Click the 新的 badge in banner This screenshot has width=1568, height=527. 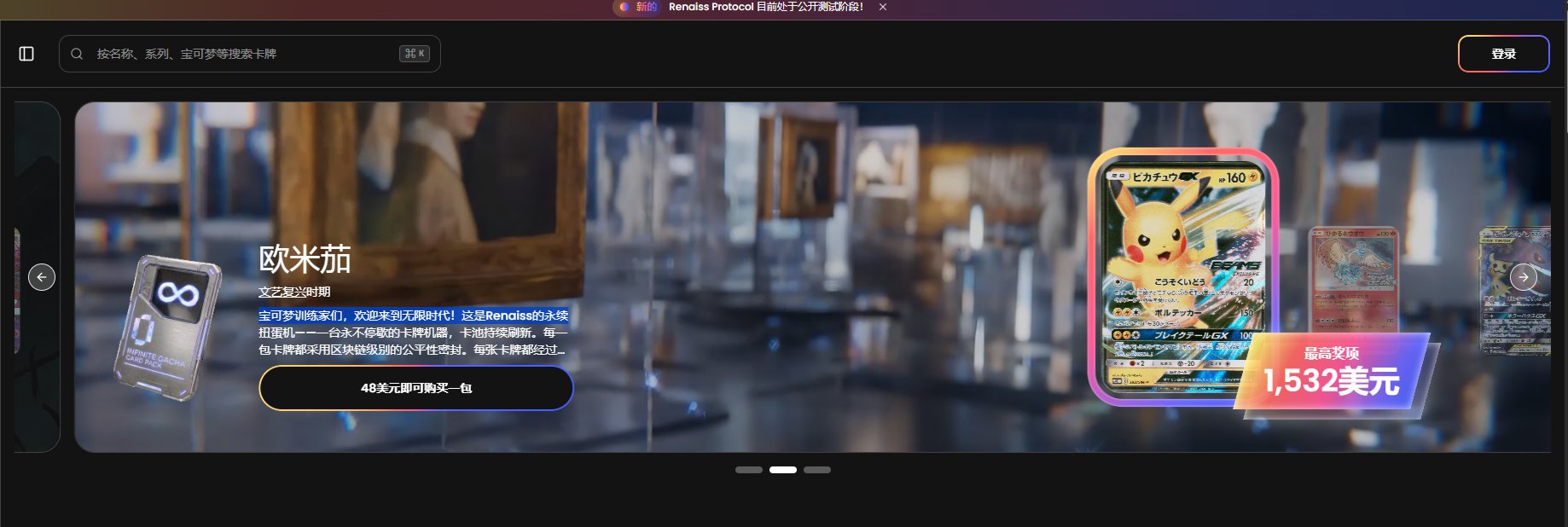[639, 7]
